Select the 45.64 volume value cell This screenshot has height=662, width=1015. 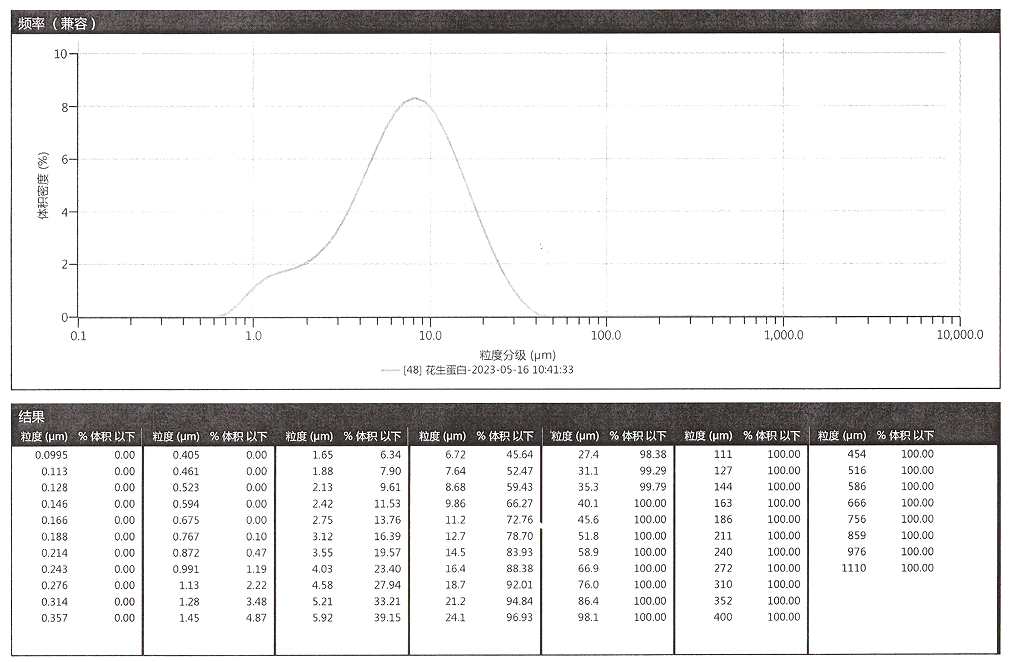point(519,454)
